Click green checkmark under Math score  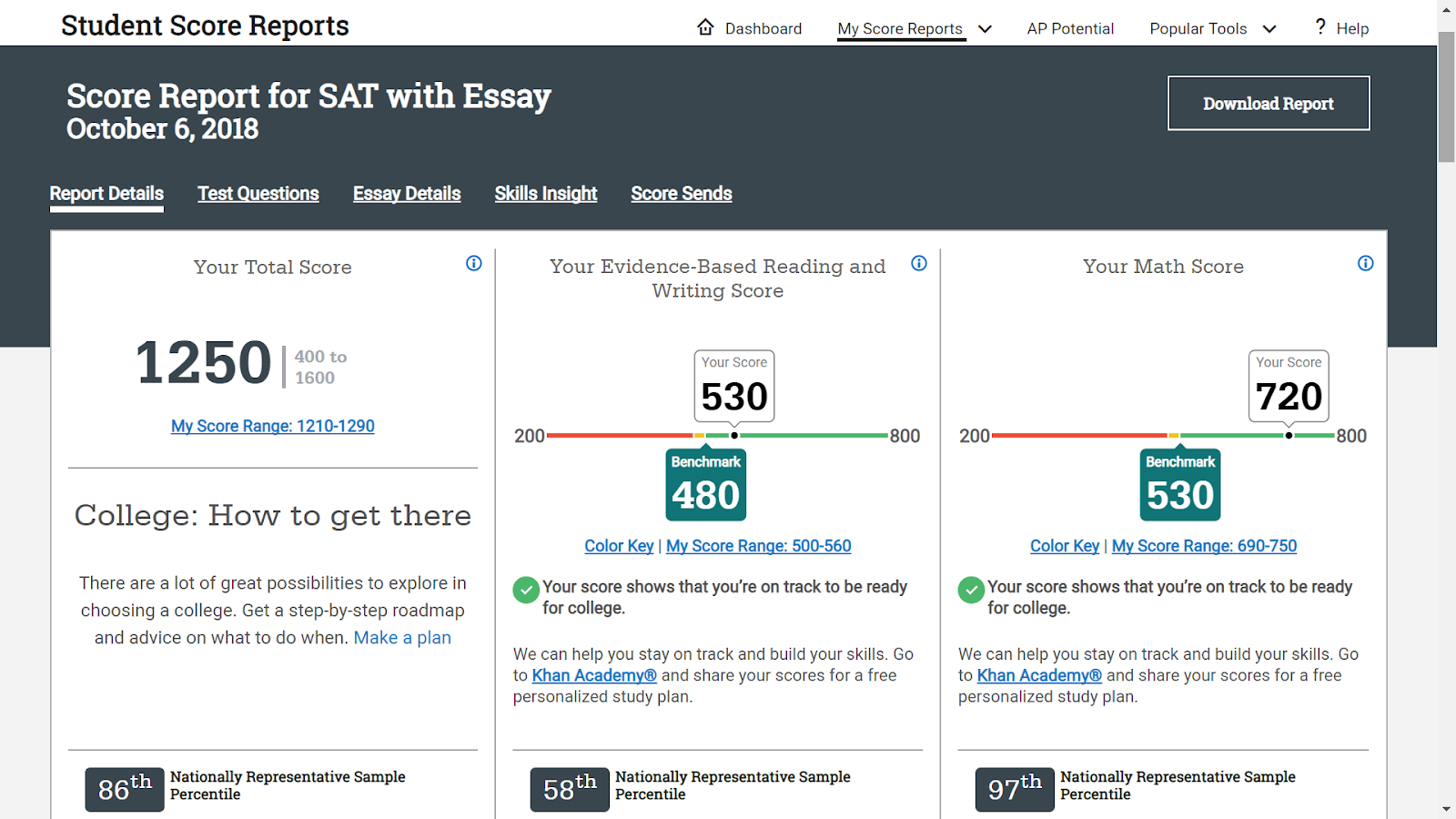tap(971, 590)
